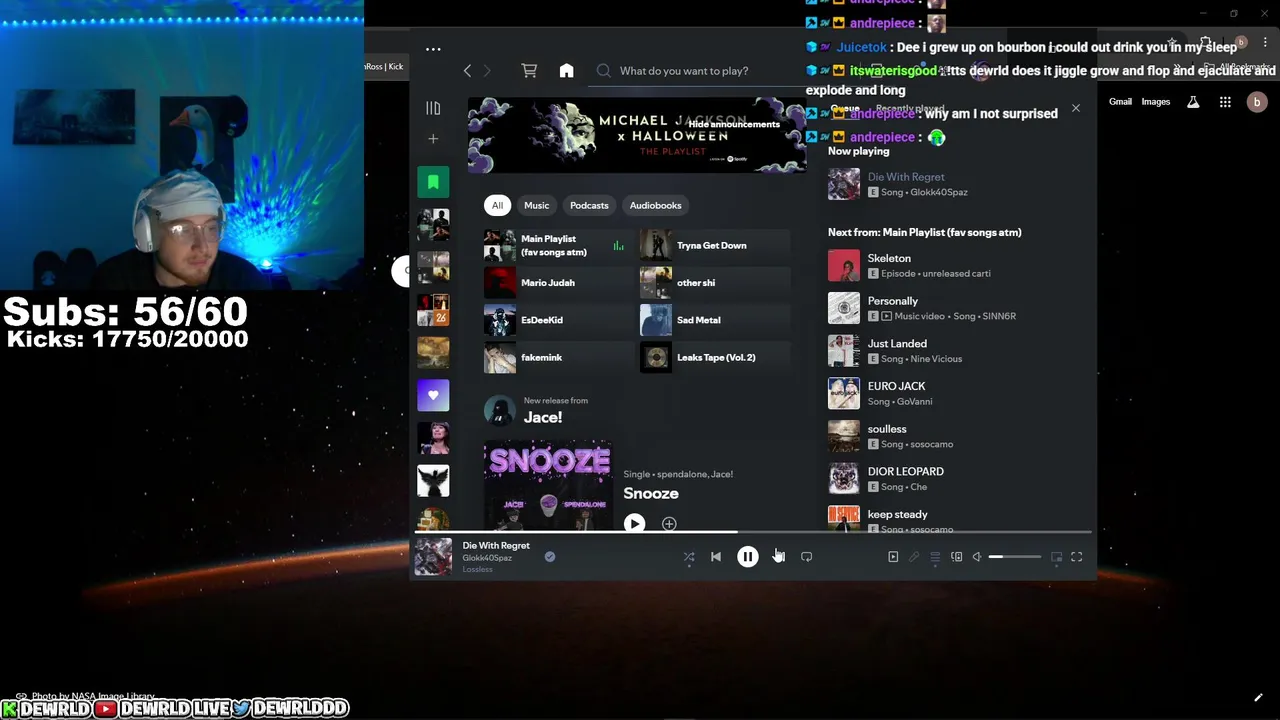Open the Google account avatar
This screenshot has width=1280, height=720.
click(1257, 102)
